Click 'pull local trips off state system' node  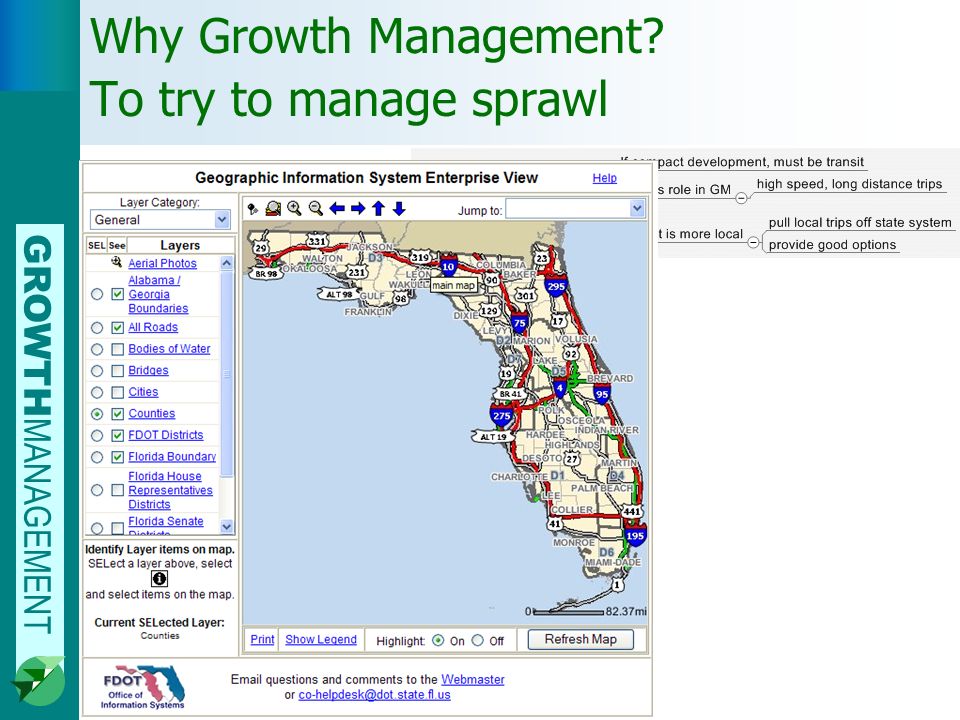pyautogui.click(x=860, y=222)
